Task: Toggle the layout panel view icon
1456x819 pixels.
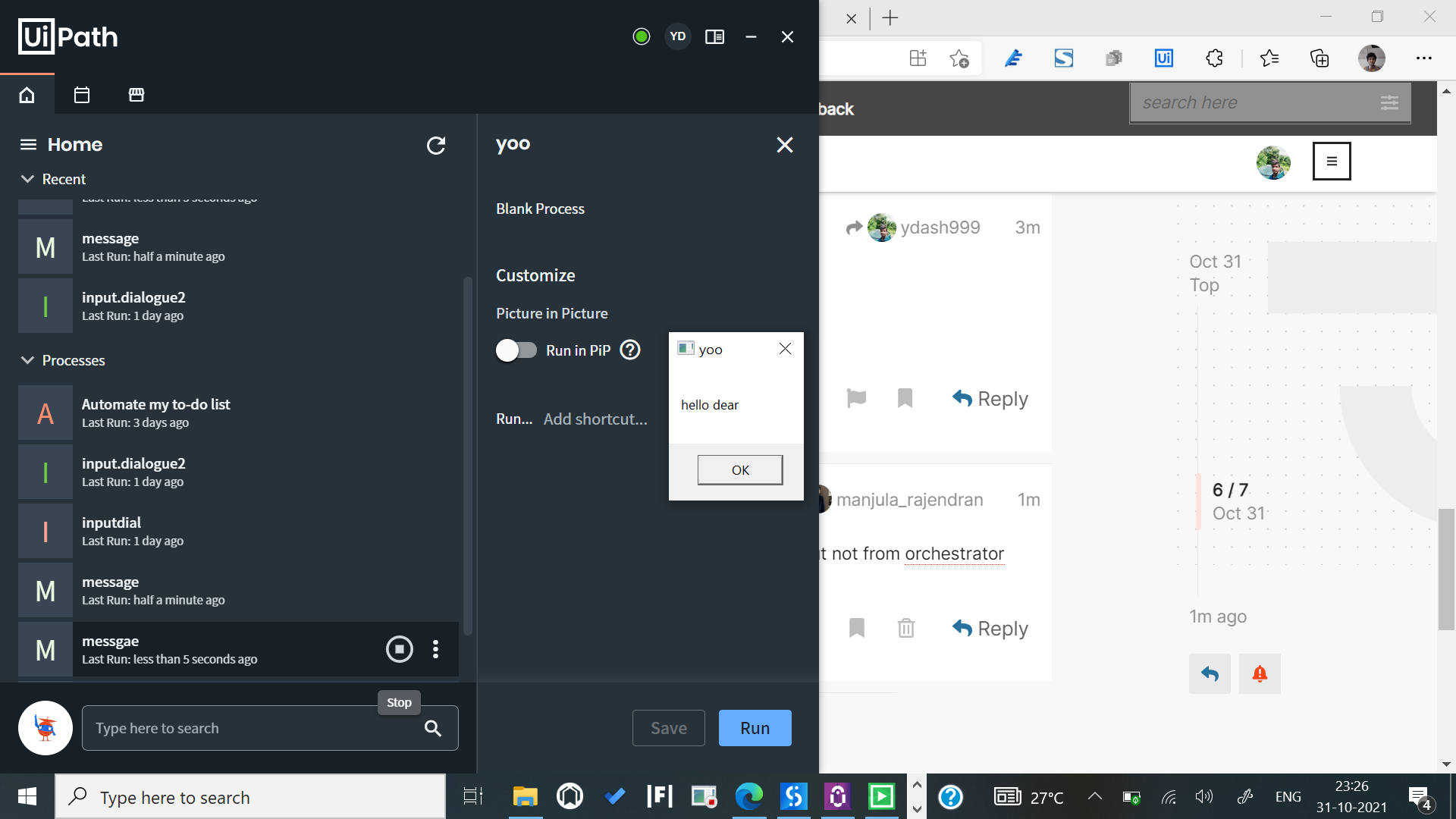Action: pos(714,36)
